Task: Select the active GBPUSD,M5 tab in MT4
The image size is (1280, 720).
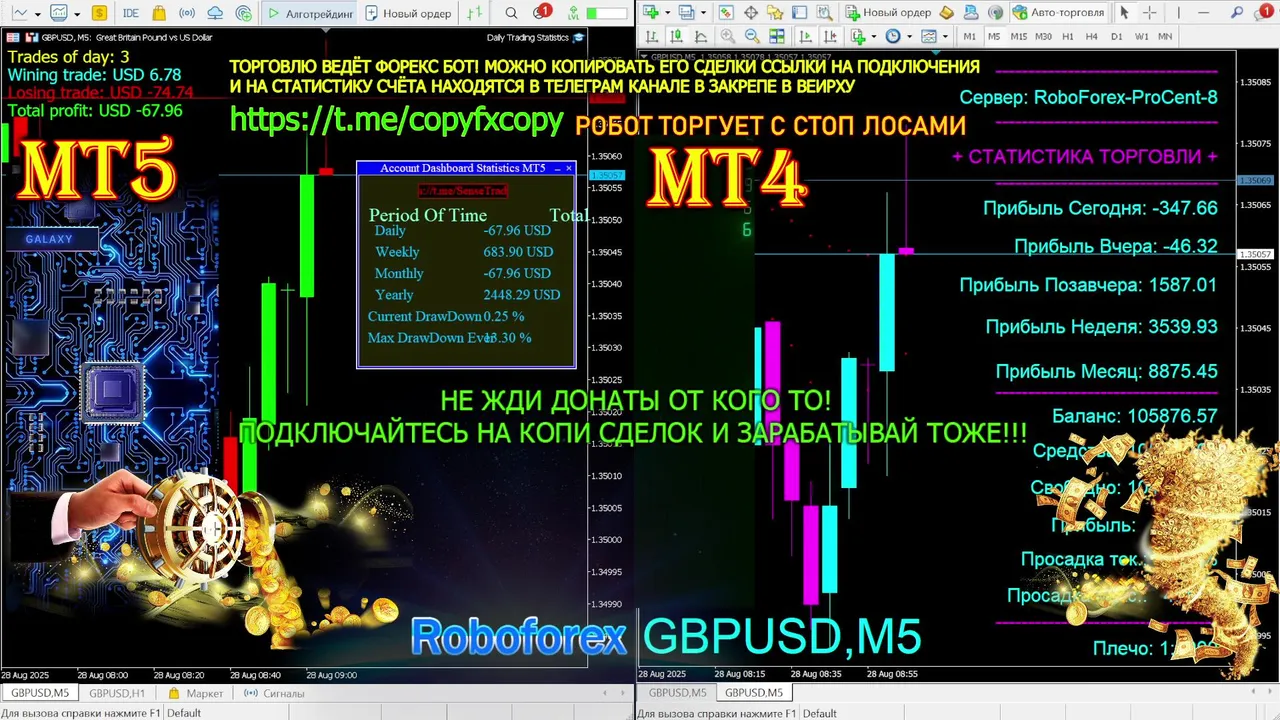Action: click(x=754, y=692)
